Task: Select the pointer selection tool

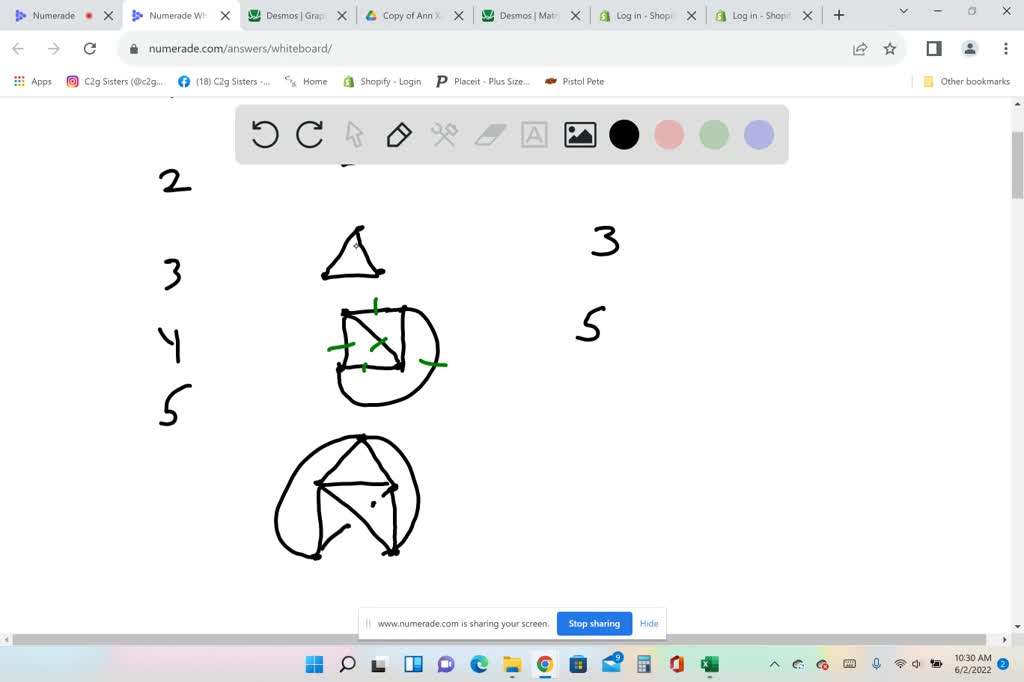Action: 354,134
